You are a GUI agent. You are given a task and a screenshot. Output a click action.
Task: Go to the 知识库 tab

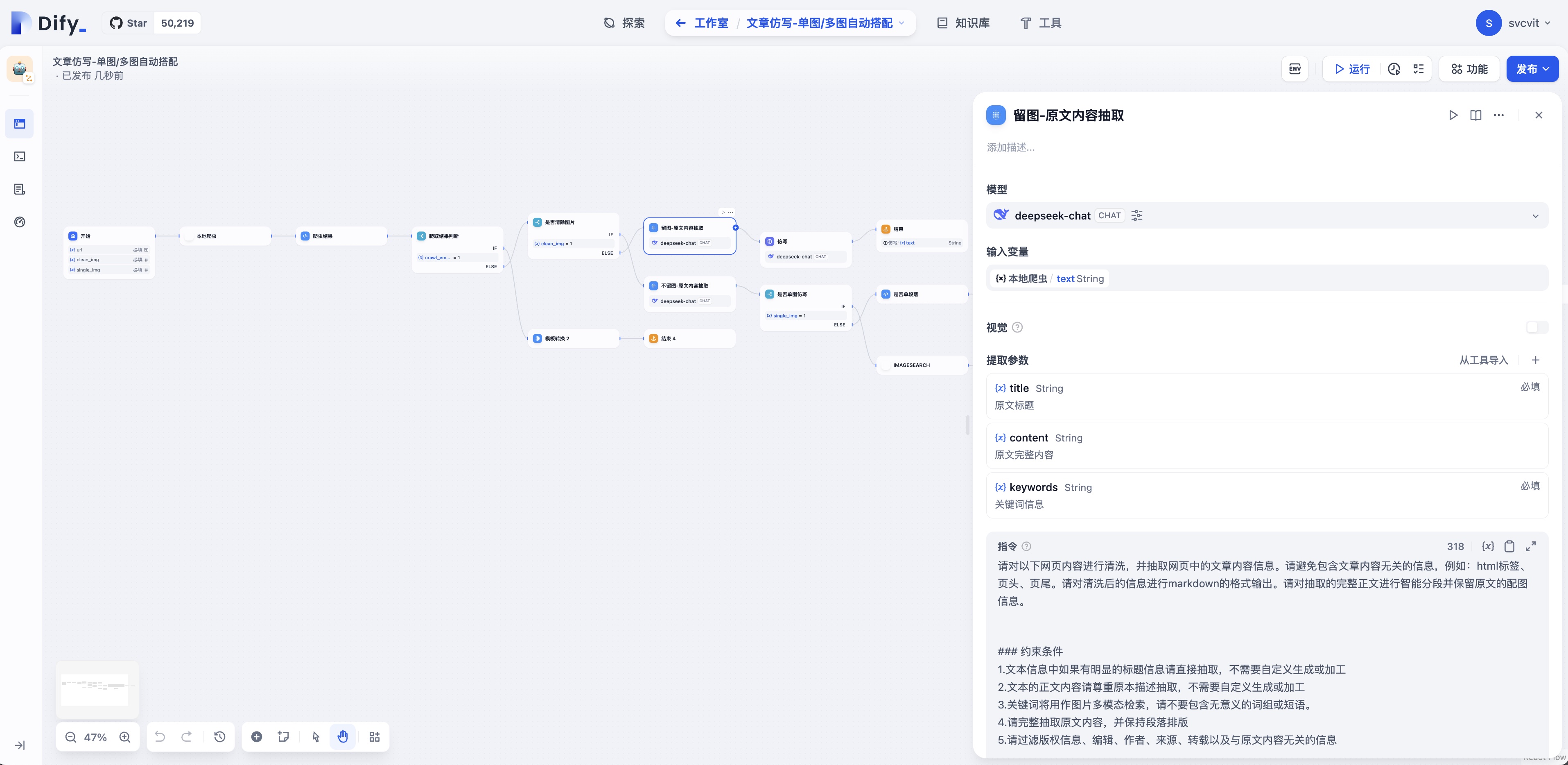(x=963, y=23)
